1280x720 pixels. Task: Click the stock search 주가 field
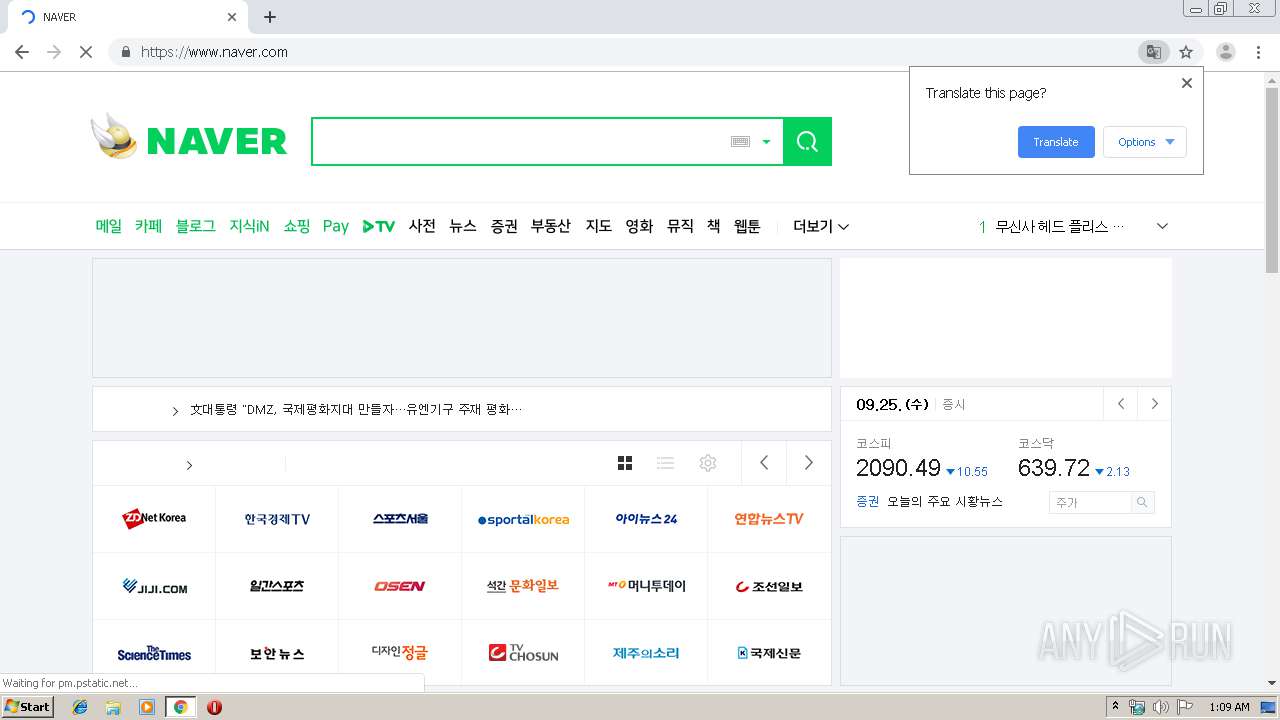point(1090,502)
